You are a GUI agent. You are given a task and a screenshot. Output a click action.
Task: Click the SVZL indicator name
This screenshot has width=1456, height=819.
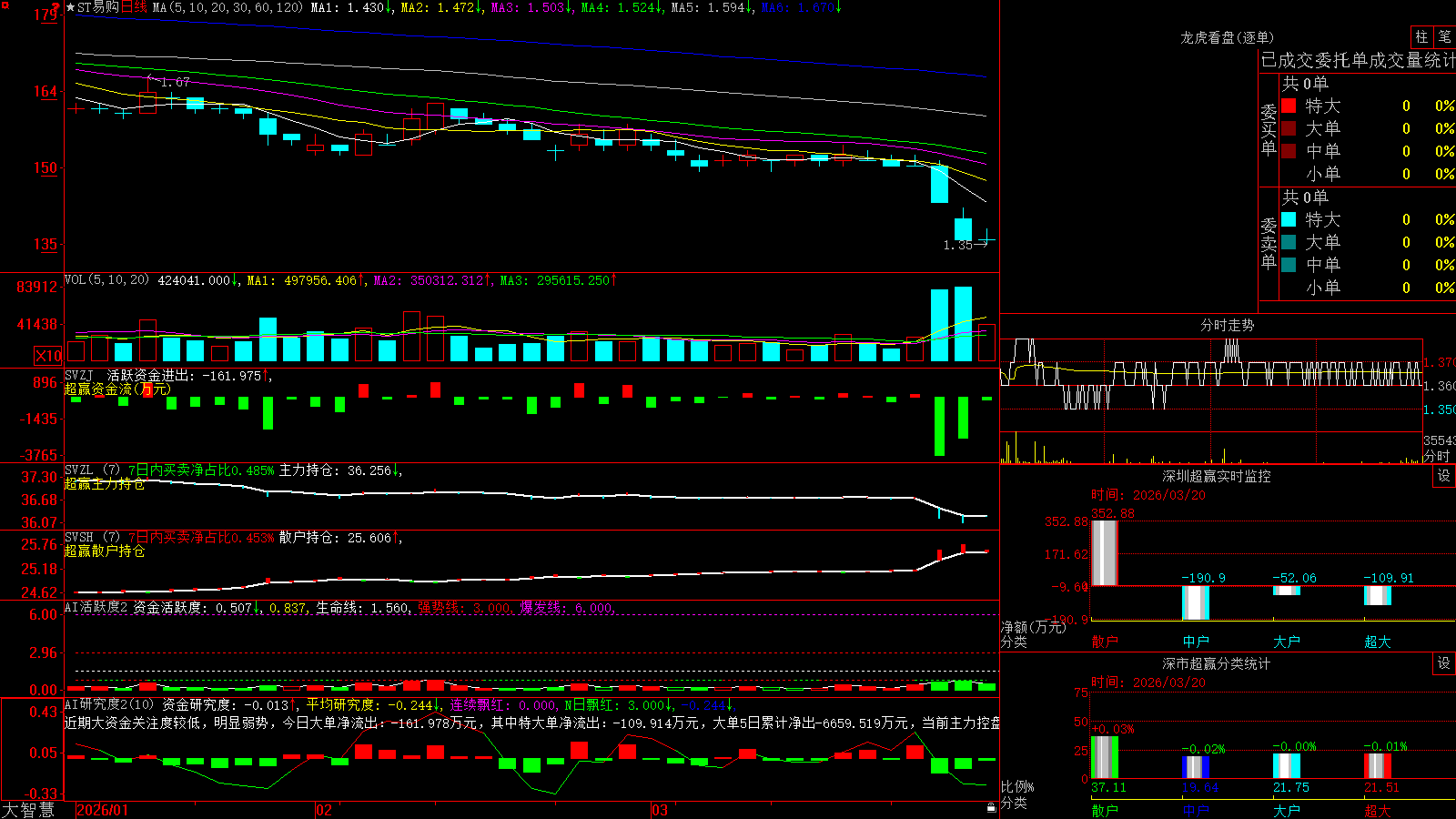pyautogui.click(x=78, y=470)
